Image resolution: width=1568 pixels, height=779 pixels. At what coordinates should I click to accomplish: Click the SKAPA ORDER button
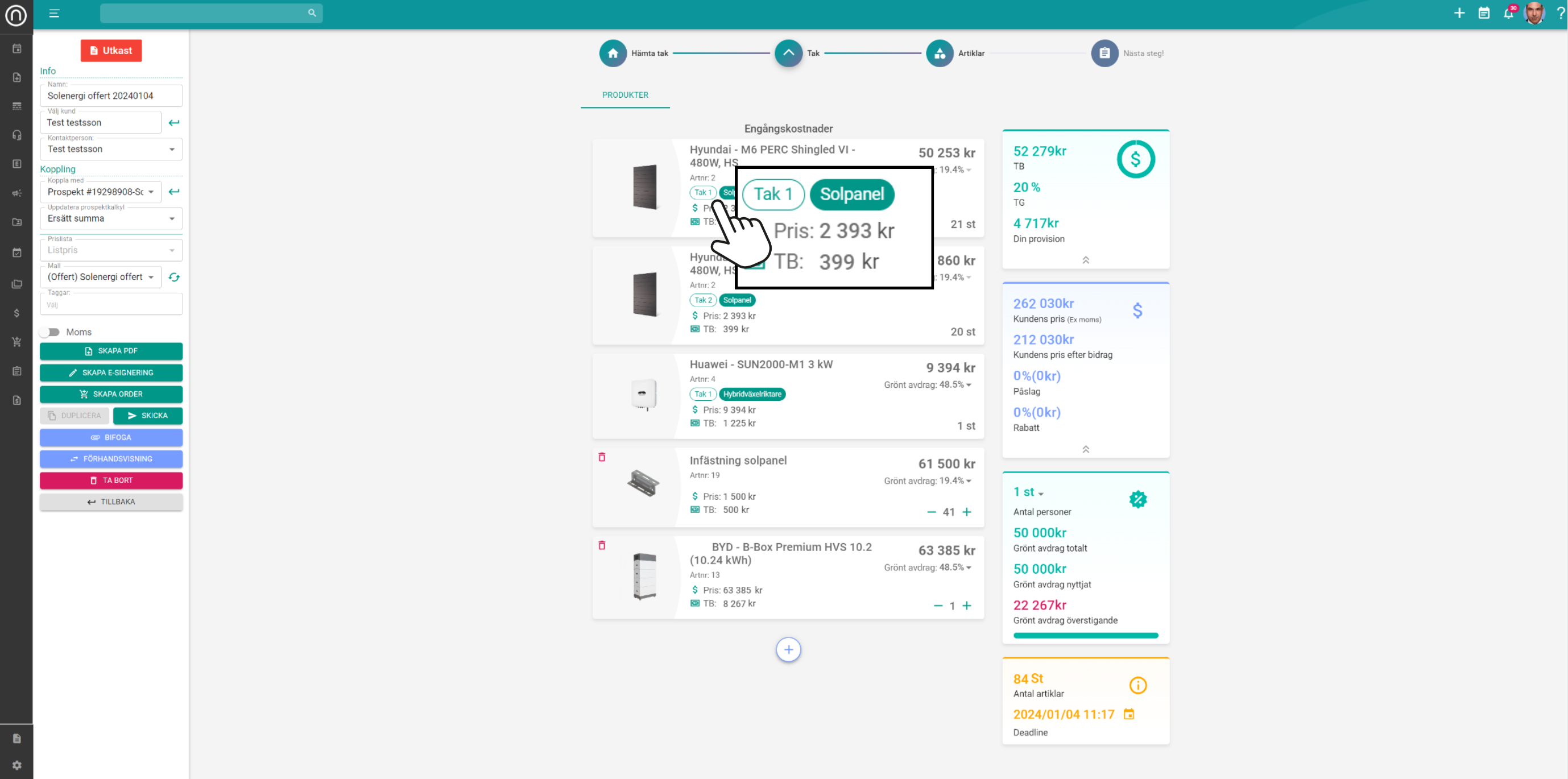(x=111, y=393)
